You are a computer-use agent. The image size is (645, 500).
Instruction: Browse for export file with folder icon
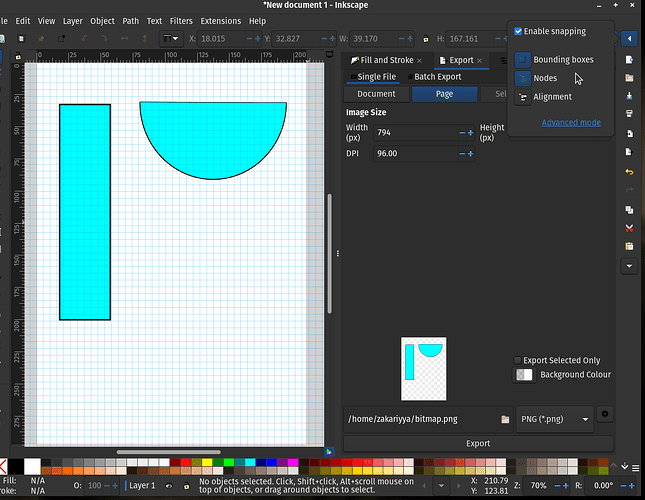505,419
